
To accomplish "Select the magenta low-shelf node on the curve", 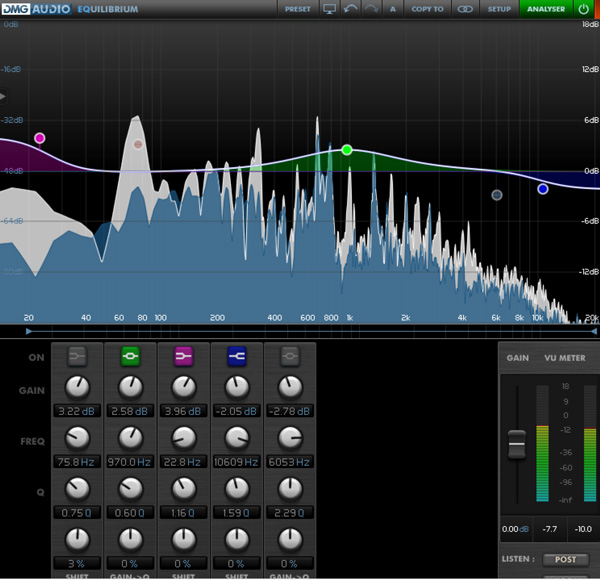I will coord(39,138).
